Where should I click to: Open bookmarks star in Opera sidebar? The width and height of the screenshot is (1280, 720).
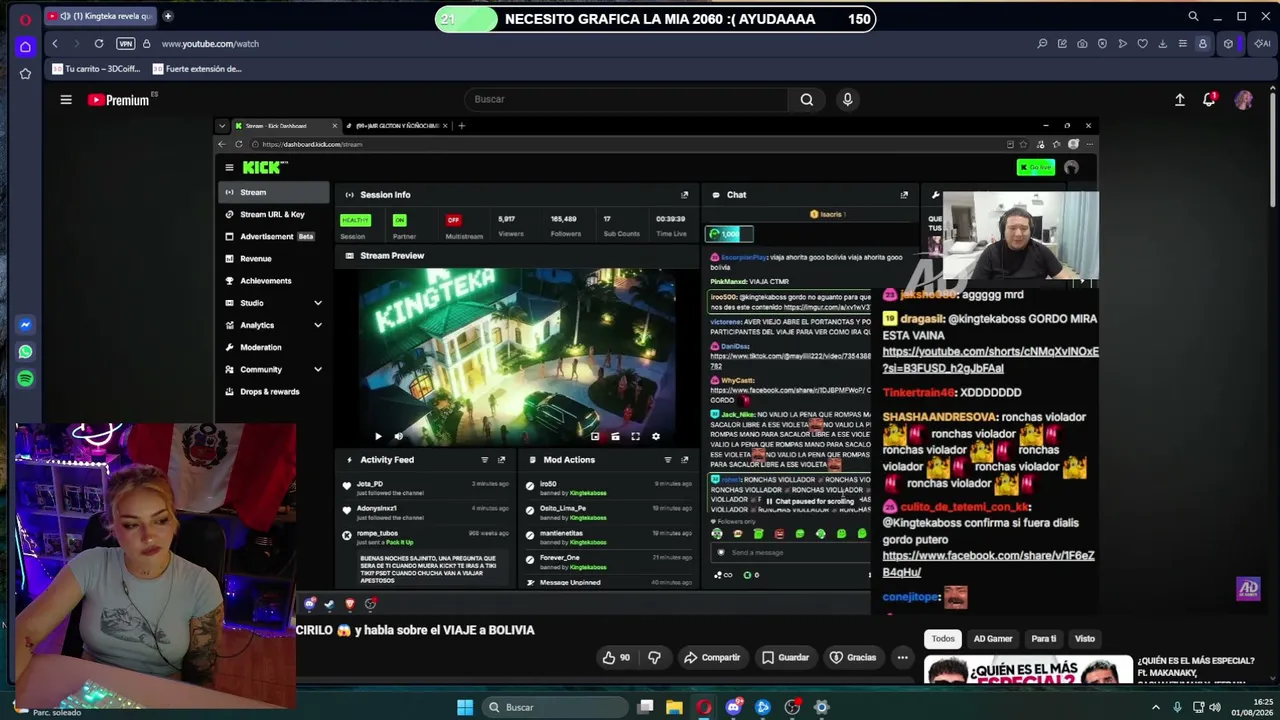[25, 73]
